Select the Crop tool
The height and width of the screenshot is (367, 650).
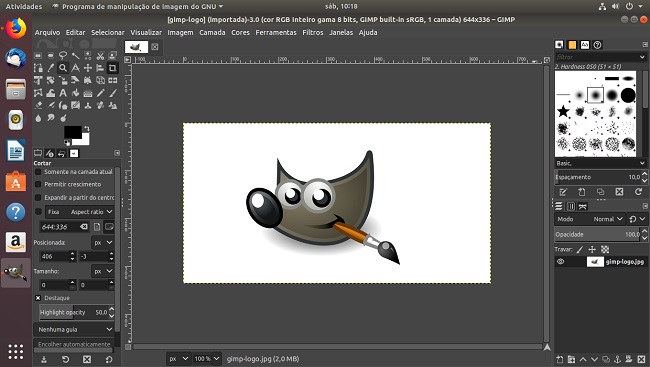click(x=113, y=68)
